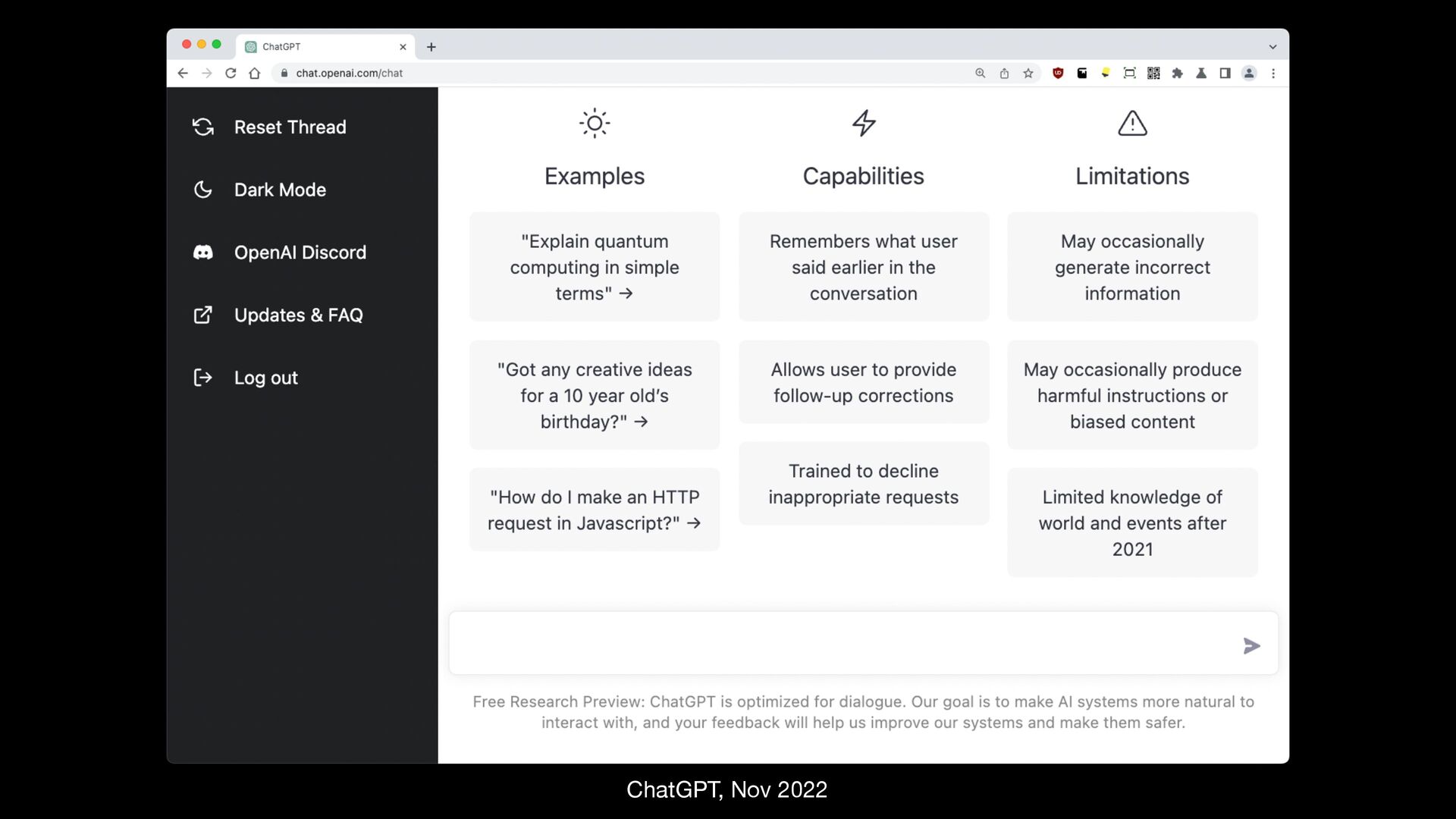Viewport: 1456px width, 819px height.
Task: Select the ChatGPT browser tab
Action: (x=325, y=47)
